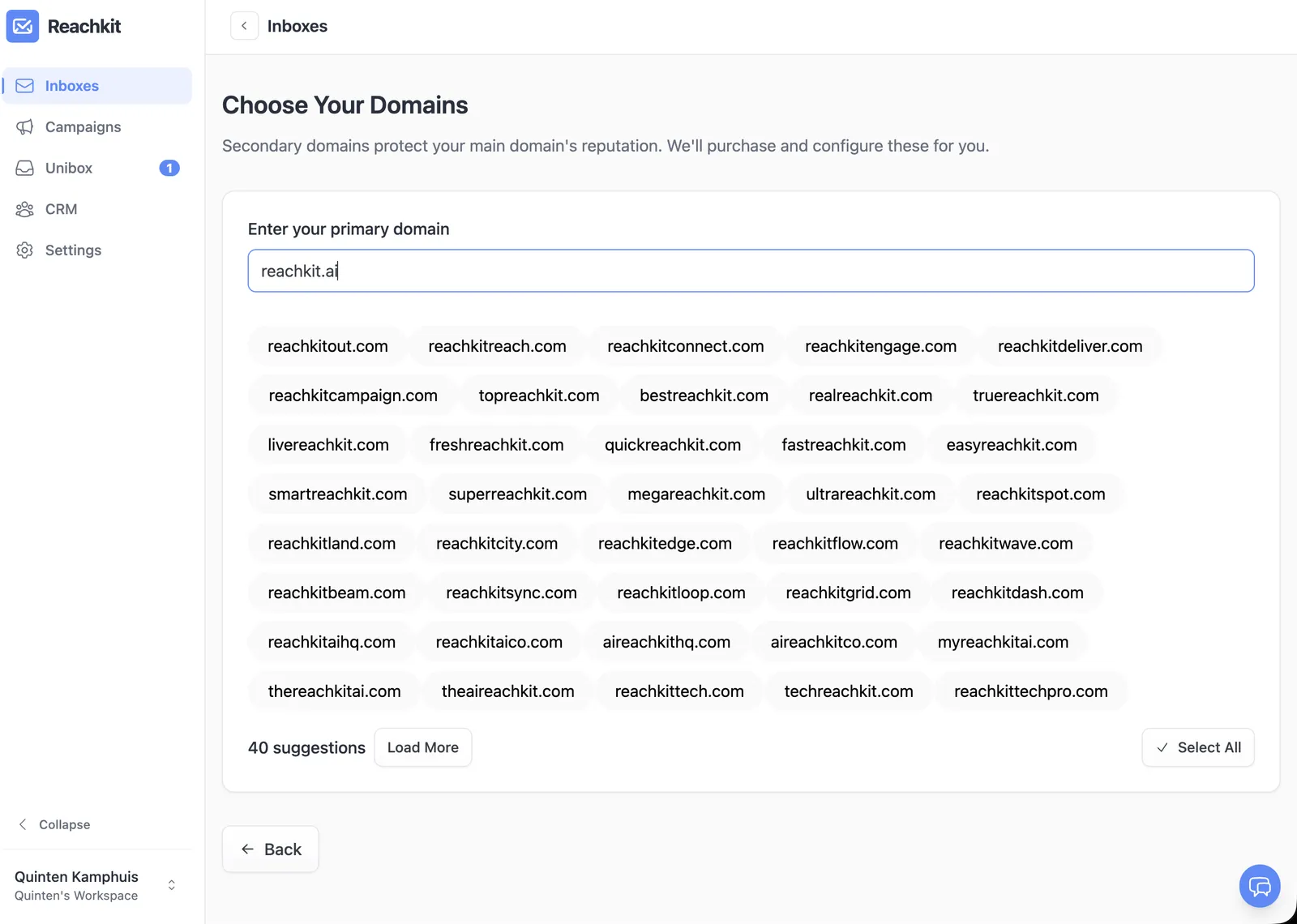Pick the smartreachkit.com domain

(338, 494)
